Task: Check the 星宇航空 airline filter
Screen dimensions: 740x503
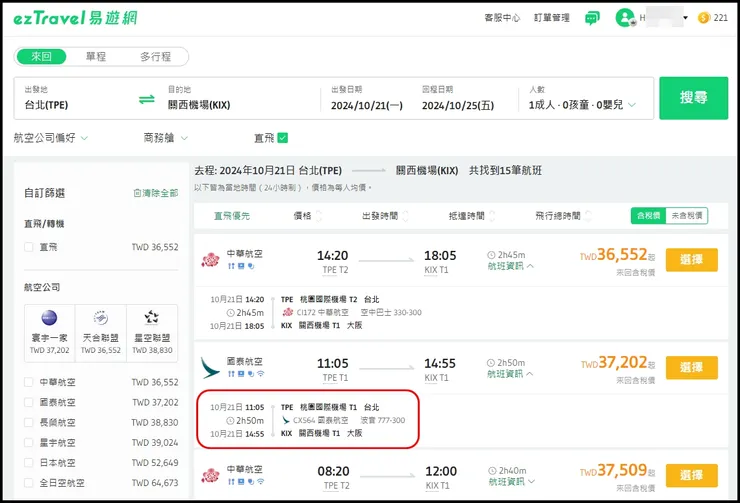Action: point(29,443)
